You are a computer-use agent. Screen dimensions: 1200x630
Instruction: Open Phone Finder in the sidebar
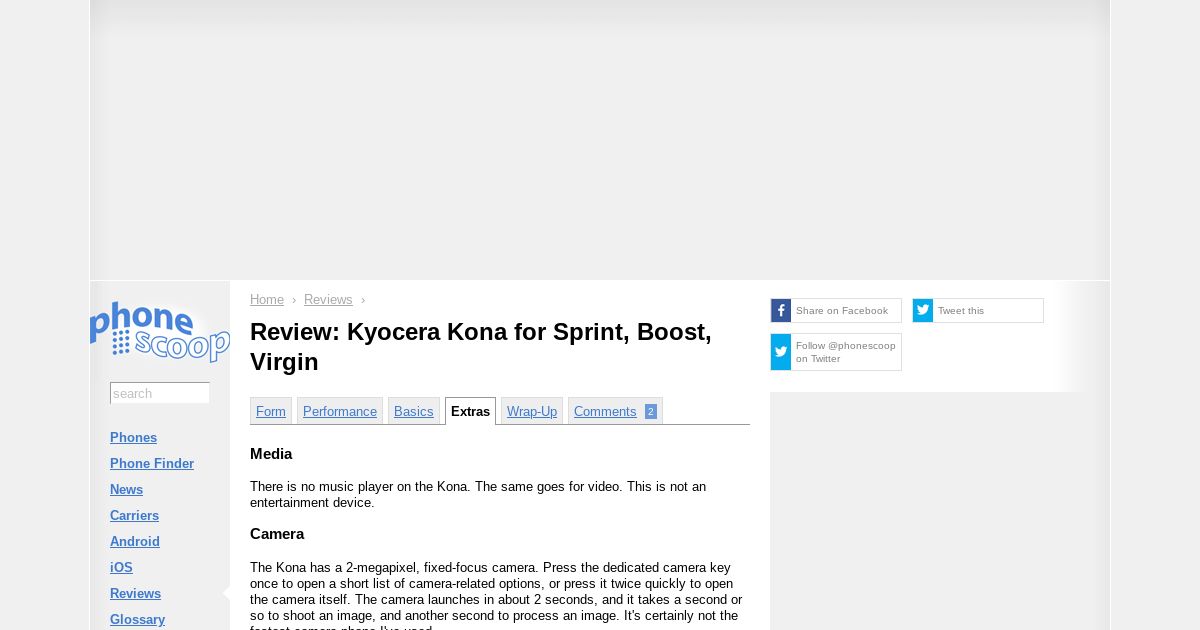[152, 464]
